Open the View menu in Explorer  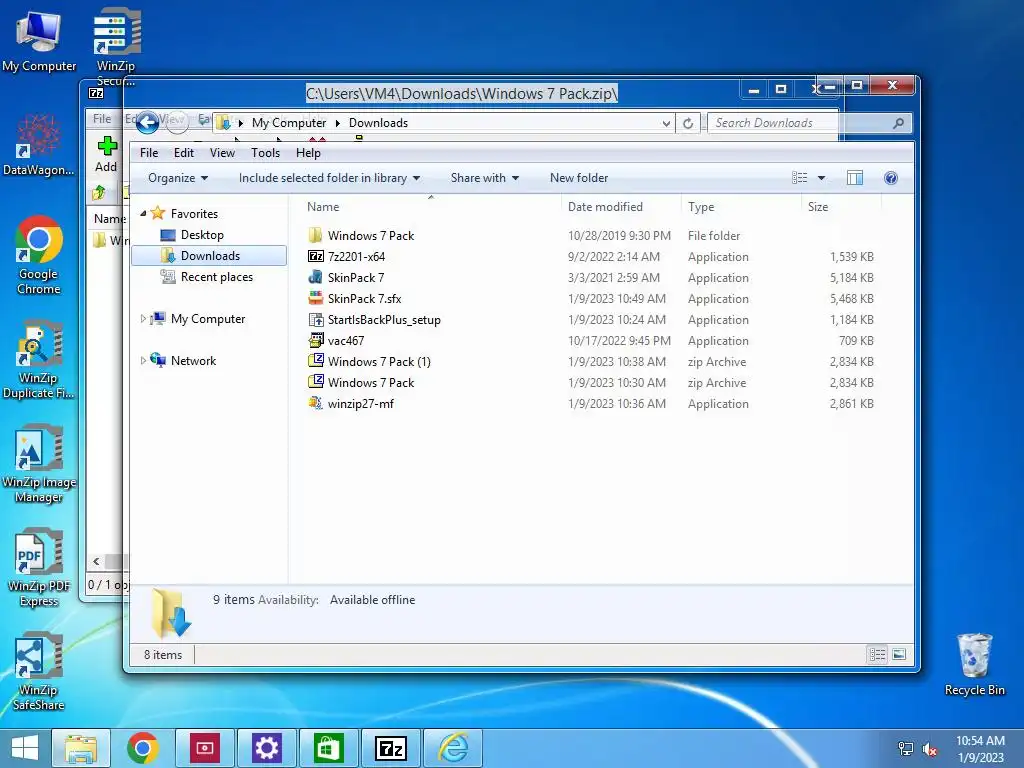(x=222, y=153)
